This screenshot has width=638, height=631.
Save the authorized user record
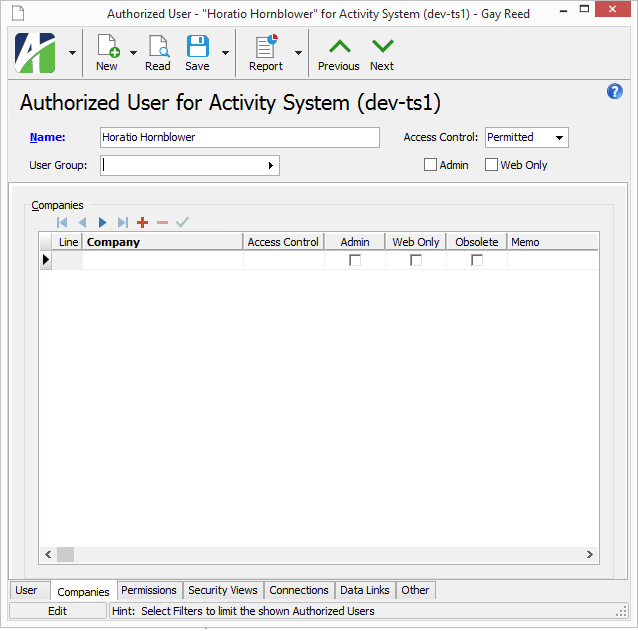click(197, 53)
